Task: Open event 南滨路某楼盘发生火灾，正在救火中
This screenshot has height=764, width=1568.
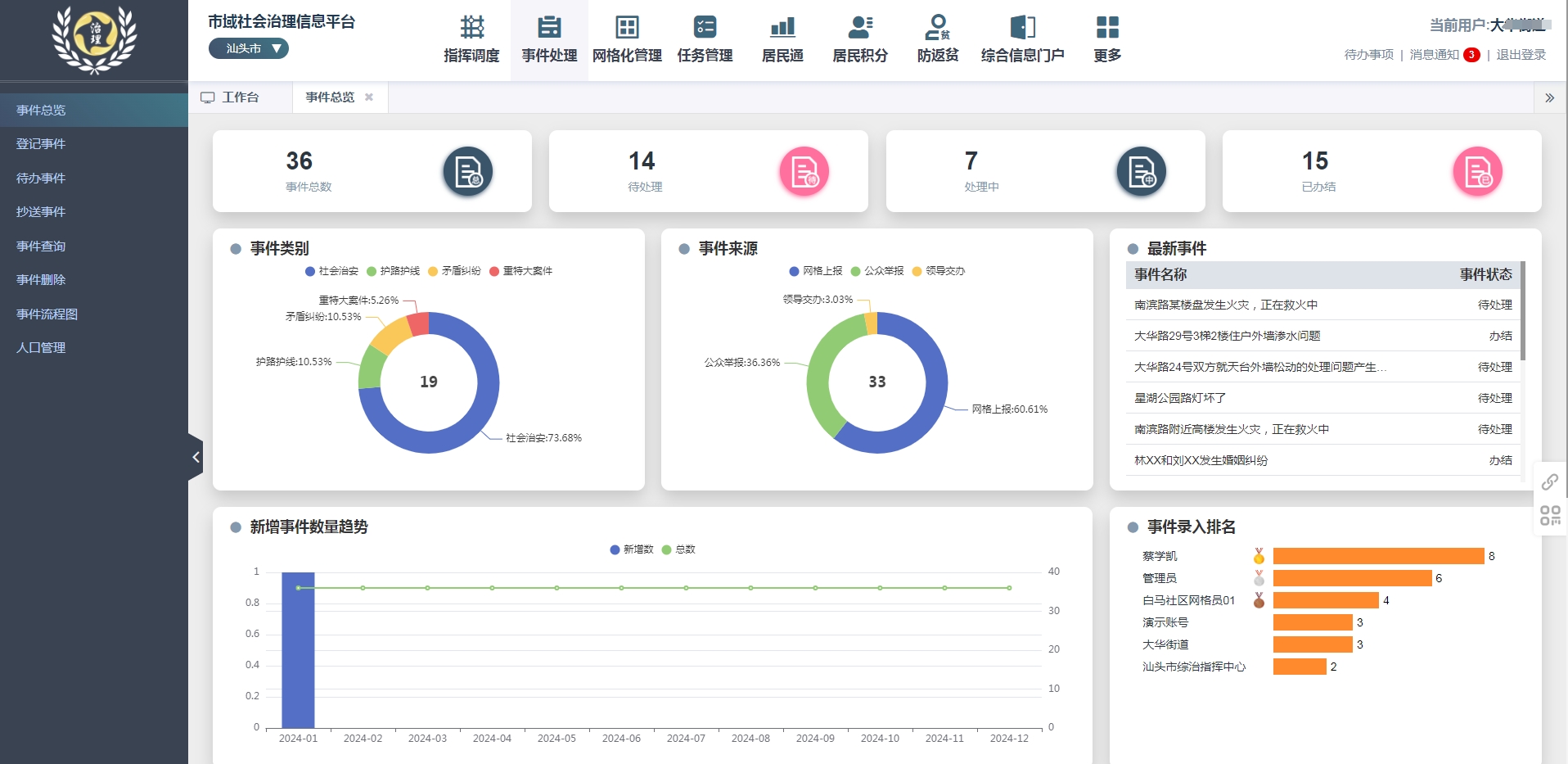Action: pyautogui.click(x=1322, y=305)
